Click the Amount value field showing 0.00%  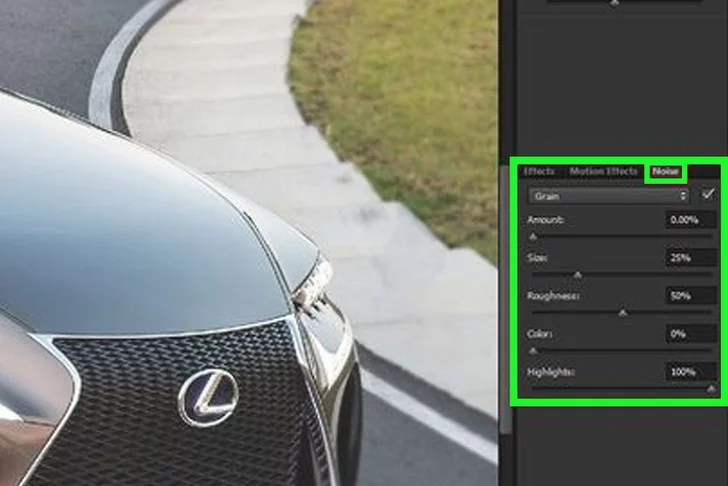point(690,220)
